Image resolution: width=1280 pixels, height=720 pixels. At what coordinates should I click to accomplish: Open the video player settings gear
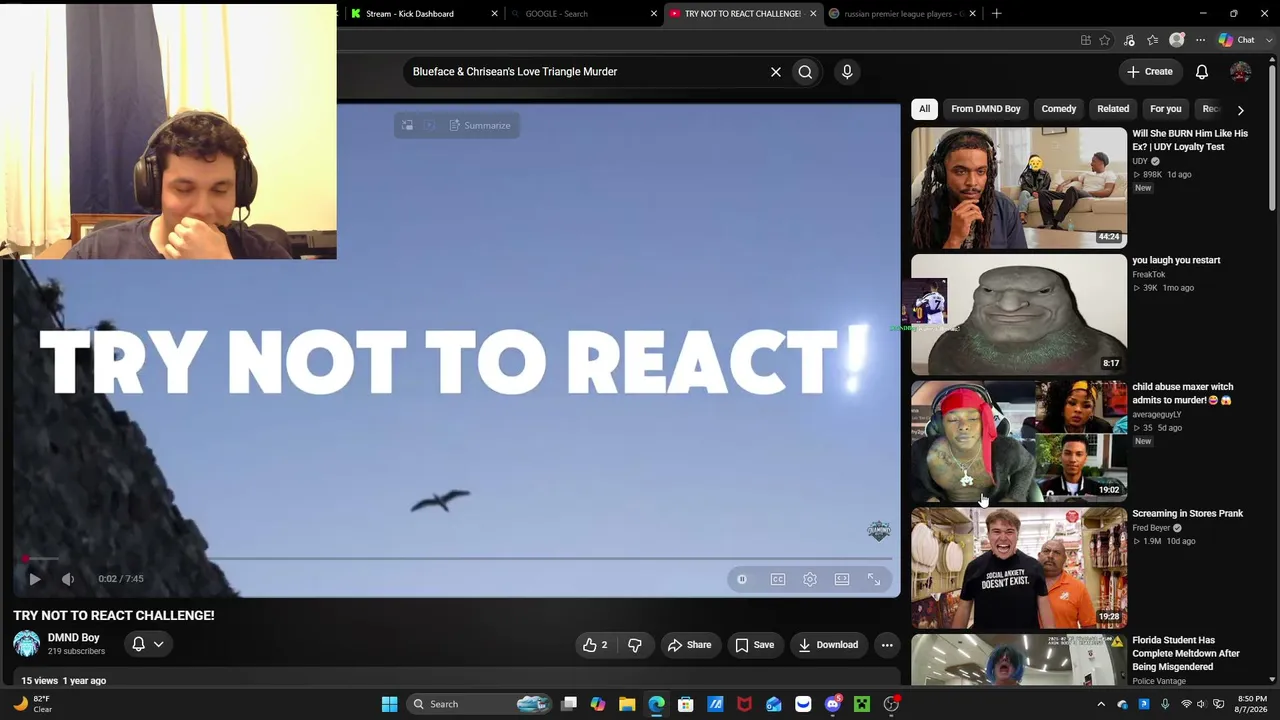pos(810,579)
